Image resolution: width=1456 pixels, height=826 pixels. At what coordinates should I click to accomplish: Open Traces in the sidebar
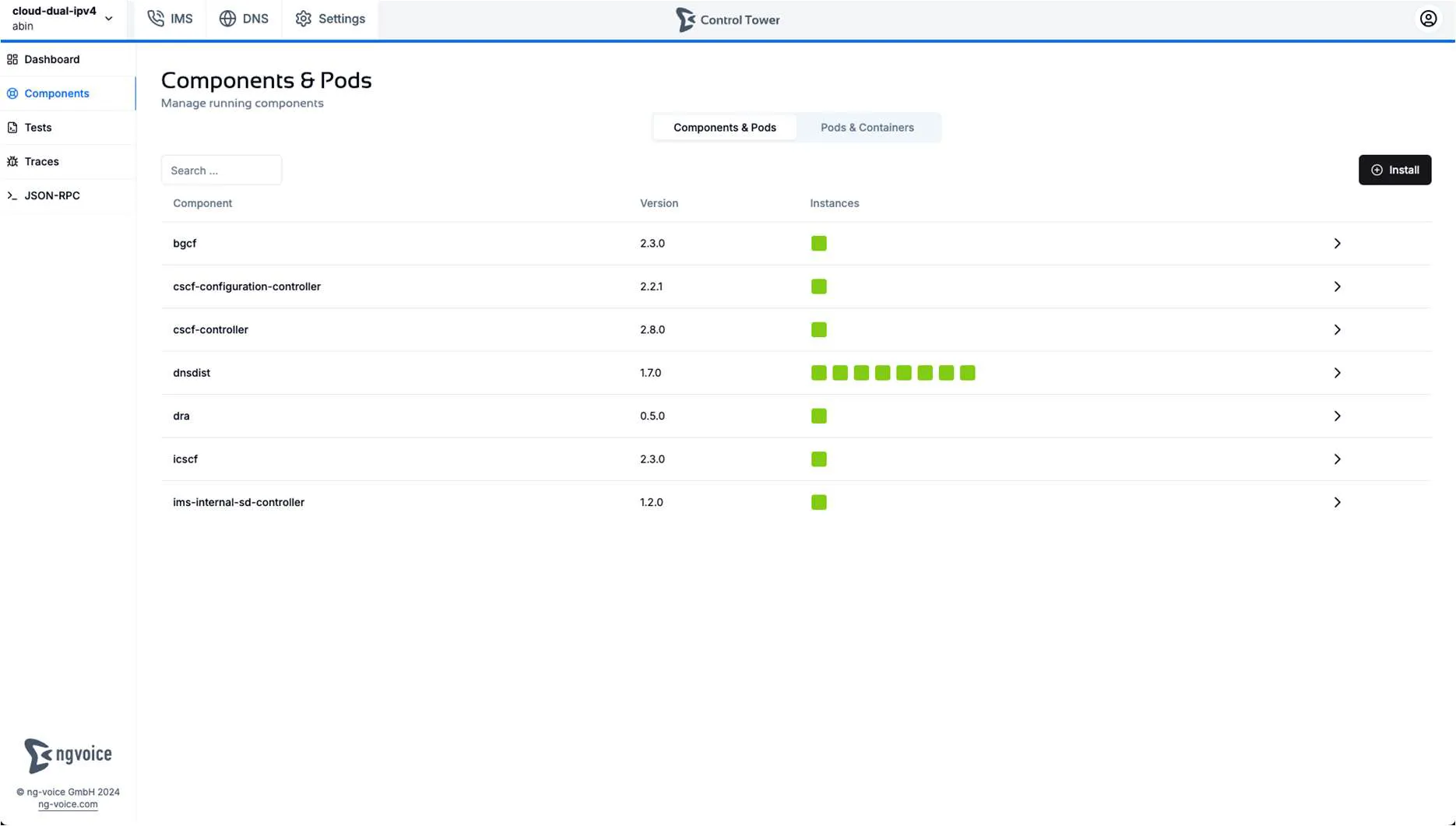click(x=68, y=162)
